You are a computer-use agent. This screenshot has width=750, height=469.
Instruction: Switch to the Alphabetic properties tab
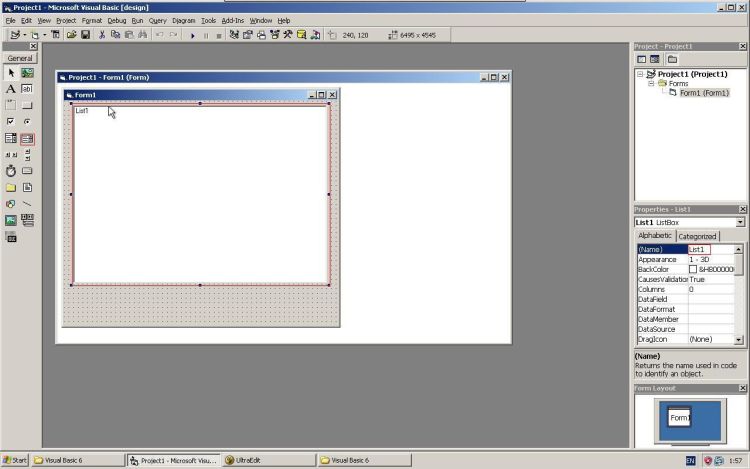point(654,236)
